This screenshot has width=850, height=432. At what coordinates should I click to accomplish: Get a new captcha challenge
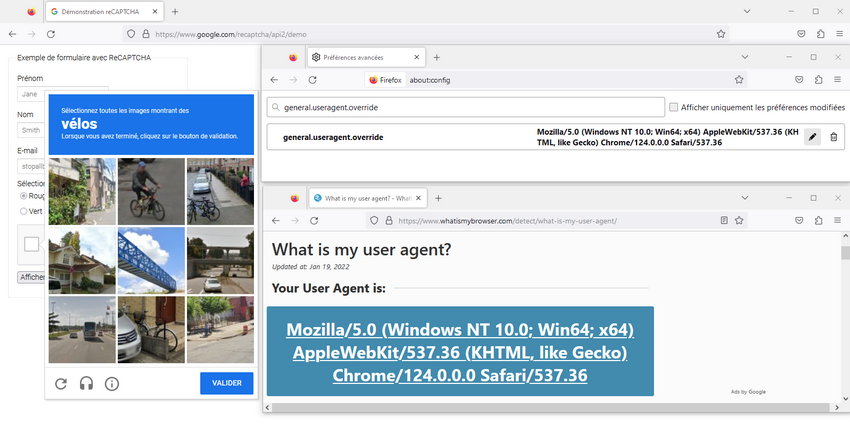[x=61, y=384]
